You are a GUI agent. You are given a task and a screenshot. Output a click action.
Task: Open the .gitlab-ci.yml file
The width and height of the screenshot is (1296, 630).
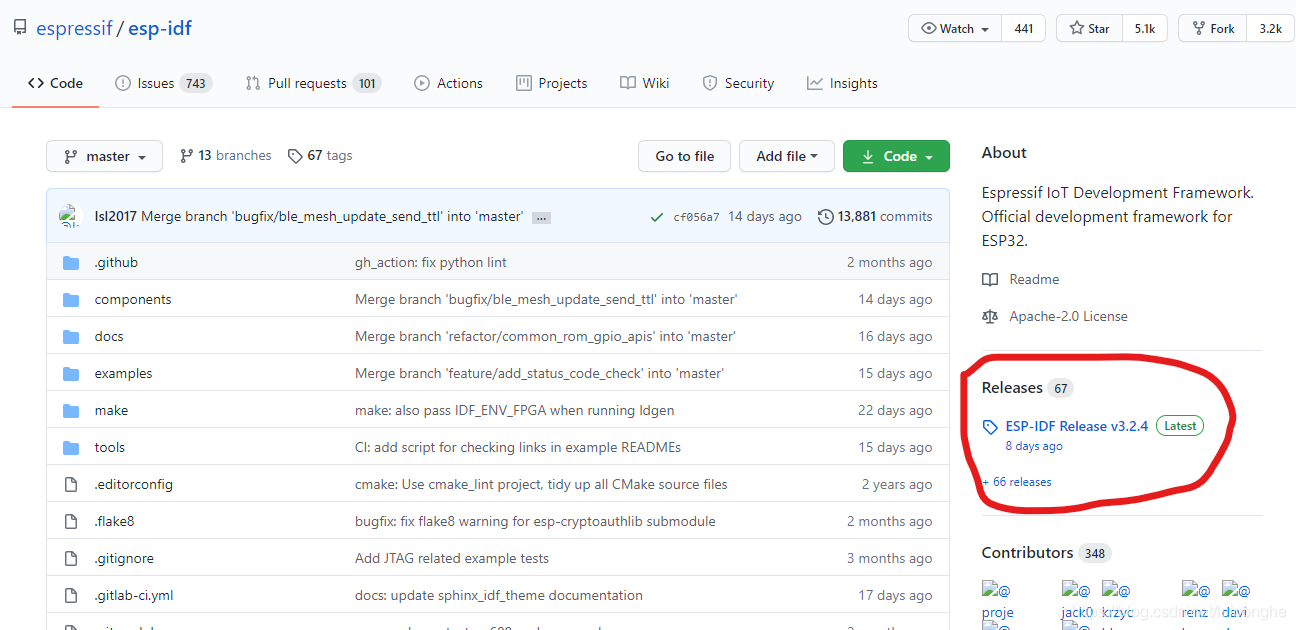pos(134,595)
